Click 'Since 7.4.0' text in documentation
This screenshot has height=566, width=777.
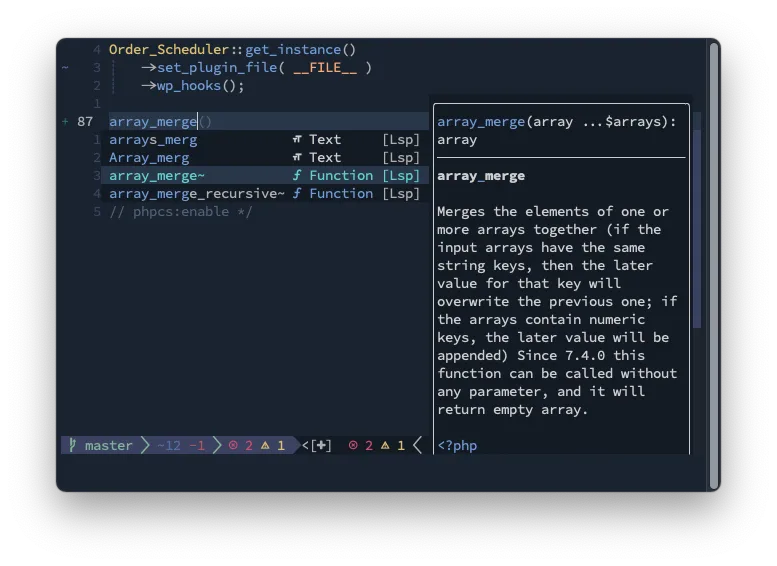pyautogui.click(x=561, y=356)
